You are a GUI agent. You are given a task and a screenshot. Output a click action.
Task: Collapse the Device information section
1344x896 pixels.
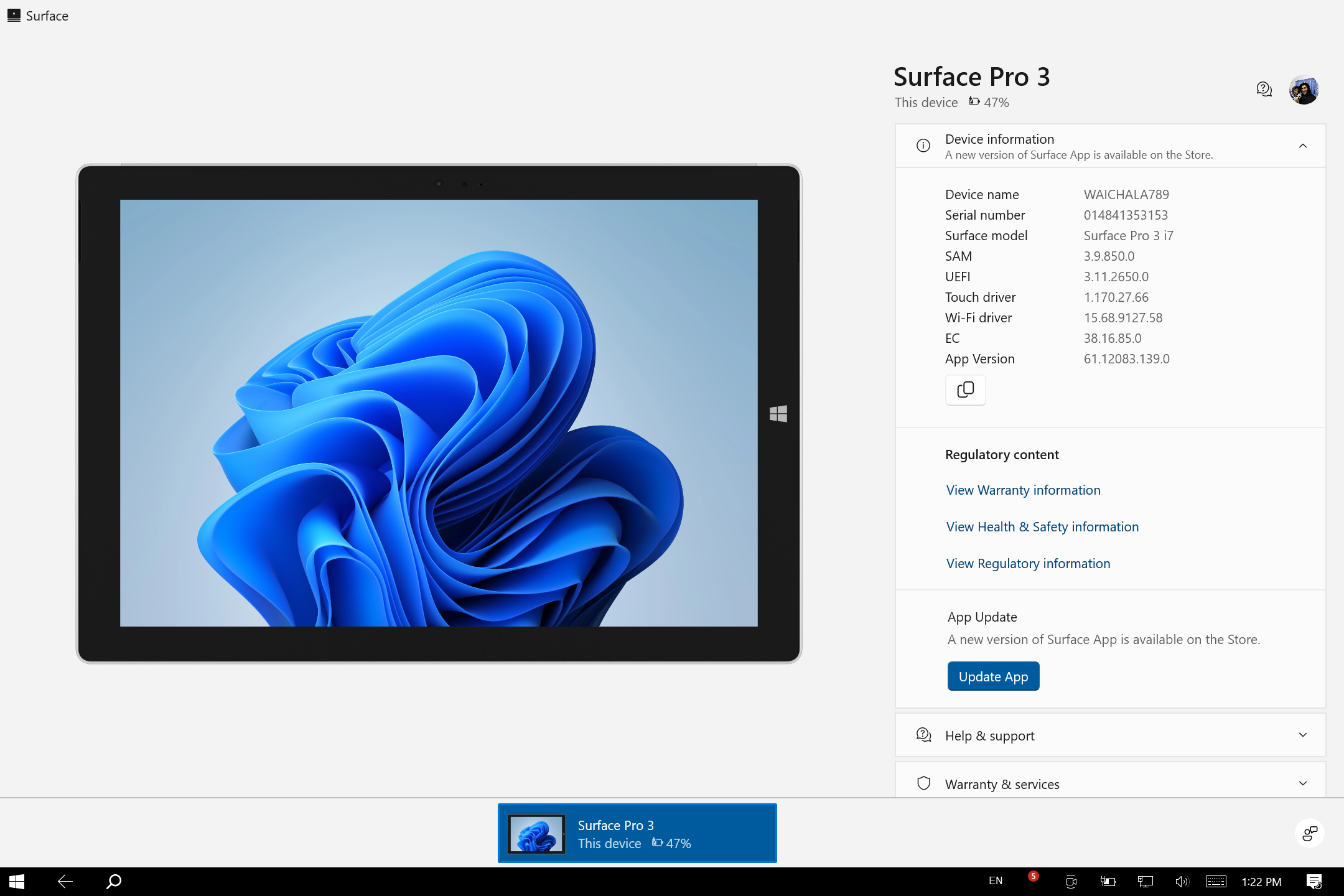(x=1303, y=146)
